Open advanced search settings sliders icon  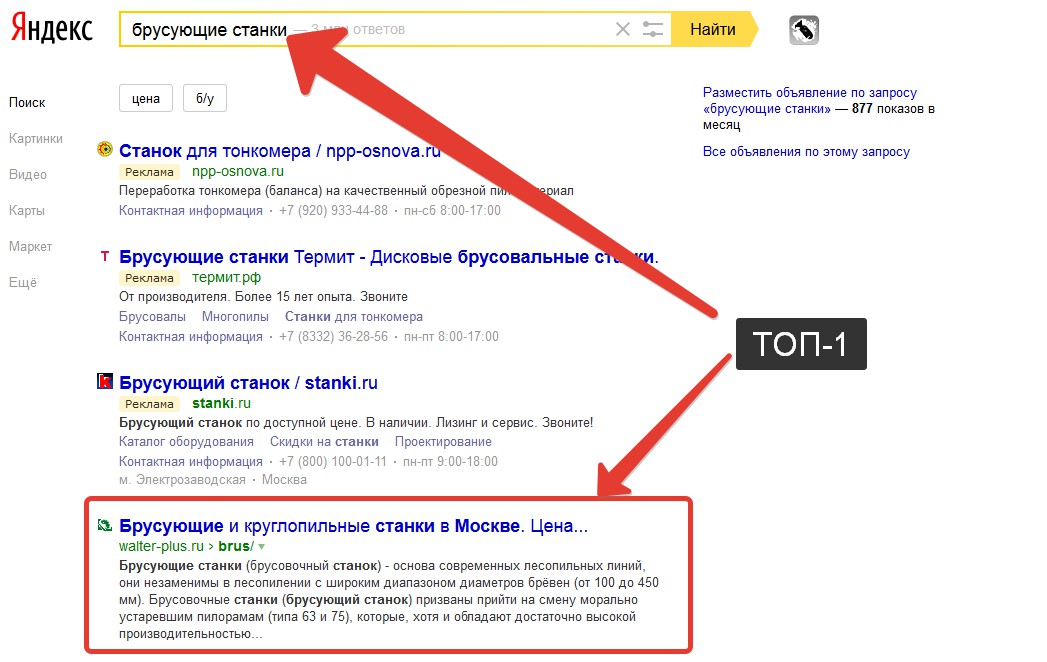652,29
